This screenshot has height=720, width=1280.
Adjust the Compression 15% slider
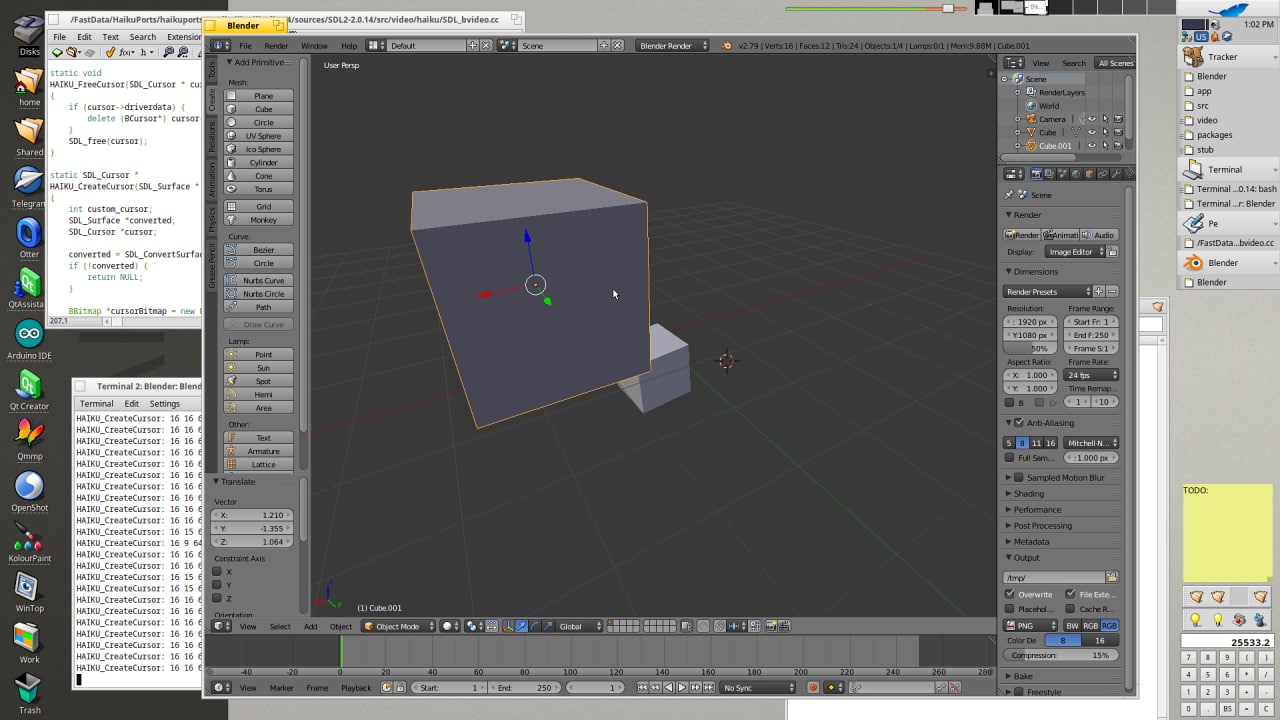[x=1061, y=655]
